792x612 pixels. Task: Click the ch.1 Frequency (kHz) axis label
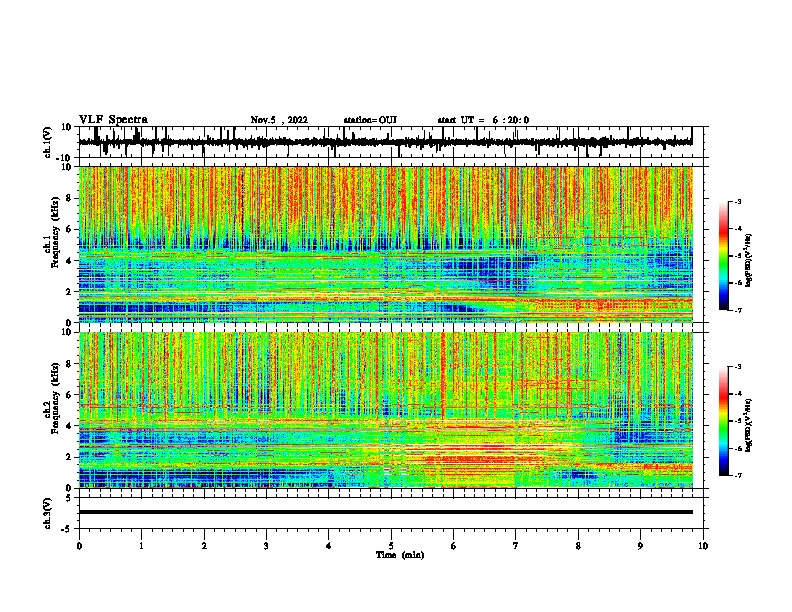[52, 233]
